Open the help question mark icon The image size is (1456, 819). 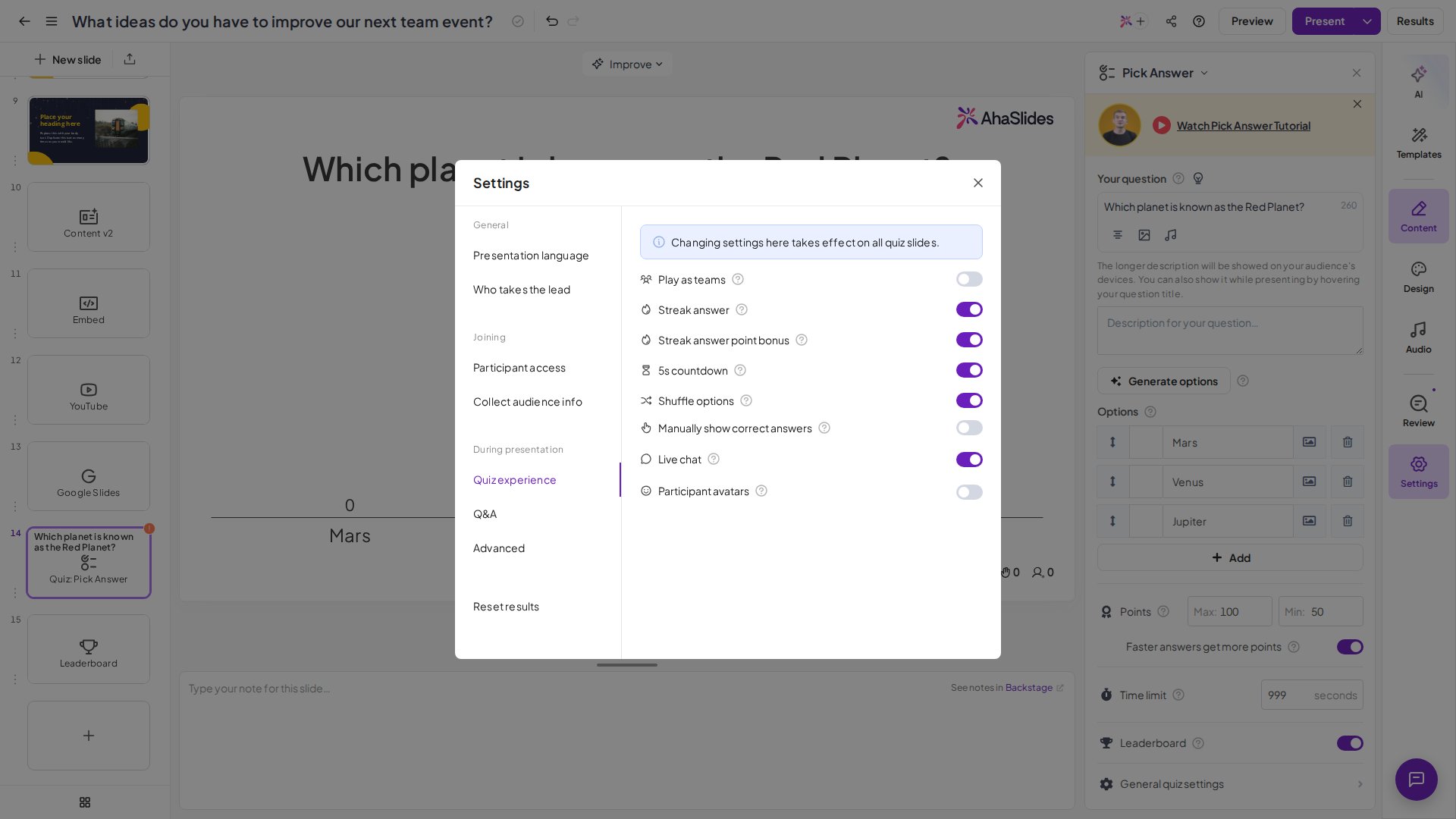pyautogui.click(x=1199, y=21)
